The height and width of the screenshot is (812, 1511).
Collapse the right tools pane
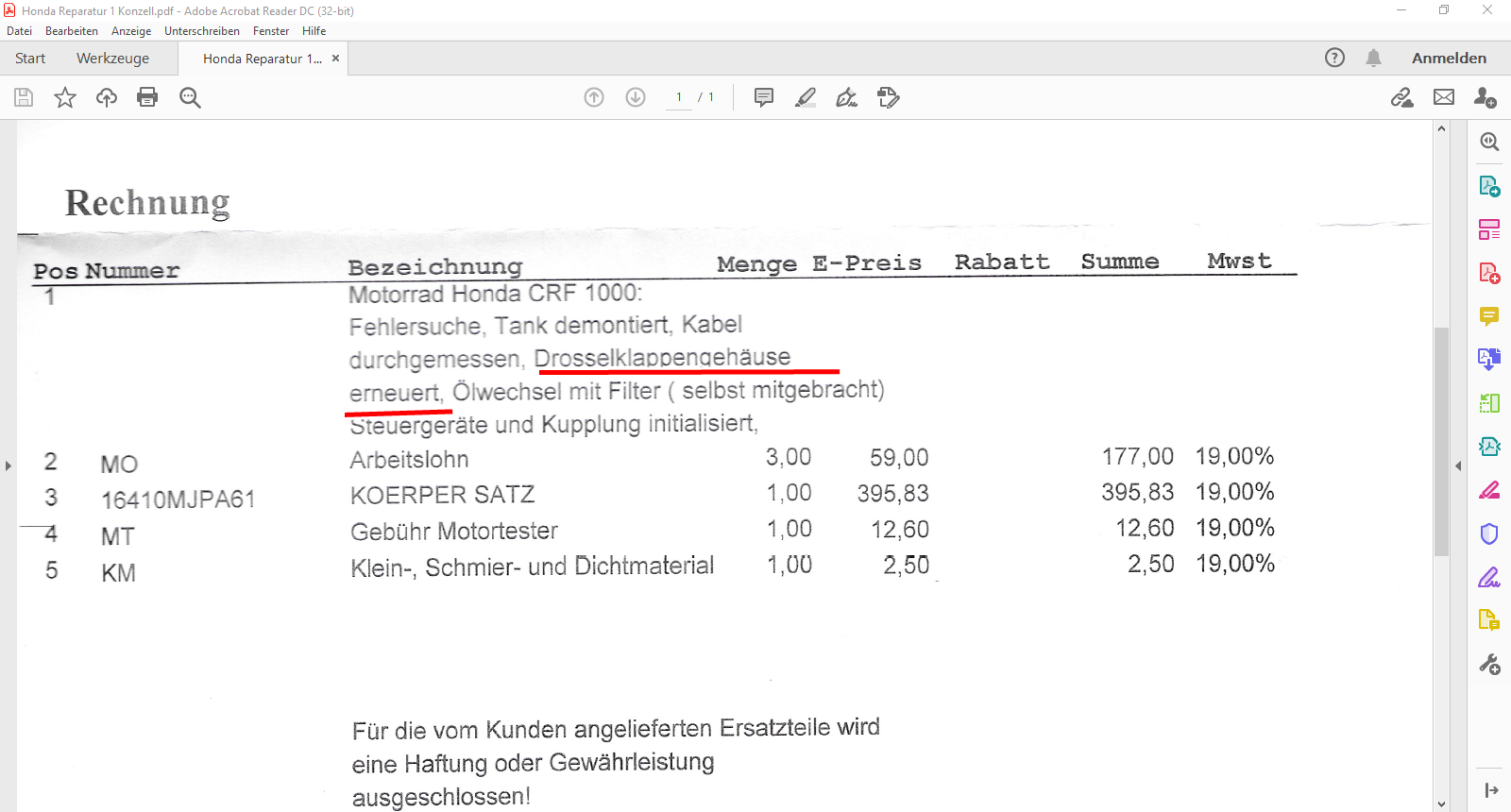pos(1458,465)
